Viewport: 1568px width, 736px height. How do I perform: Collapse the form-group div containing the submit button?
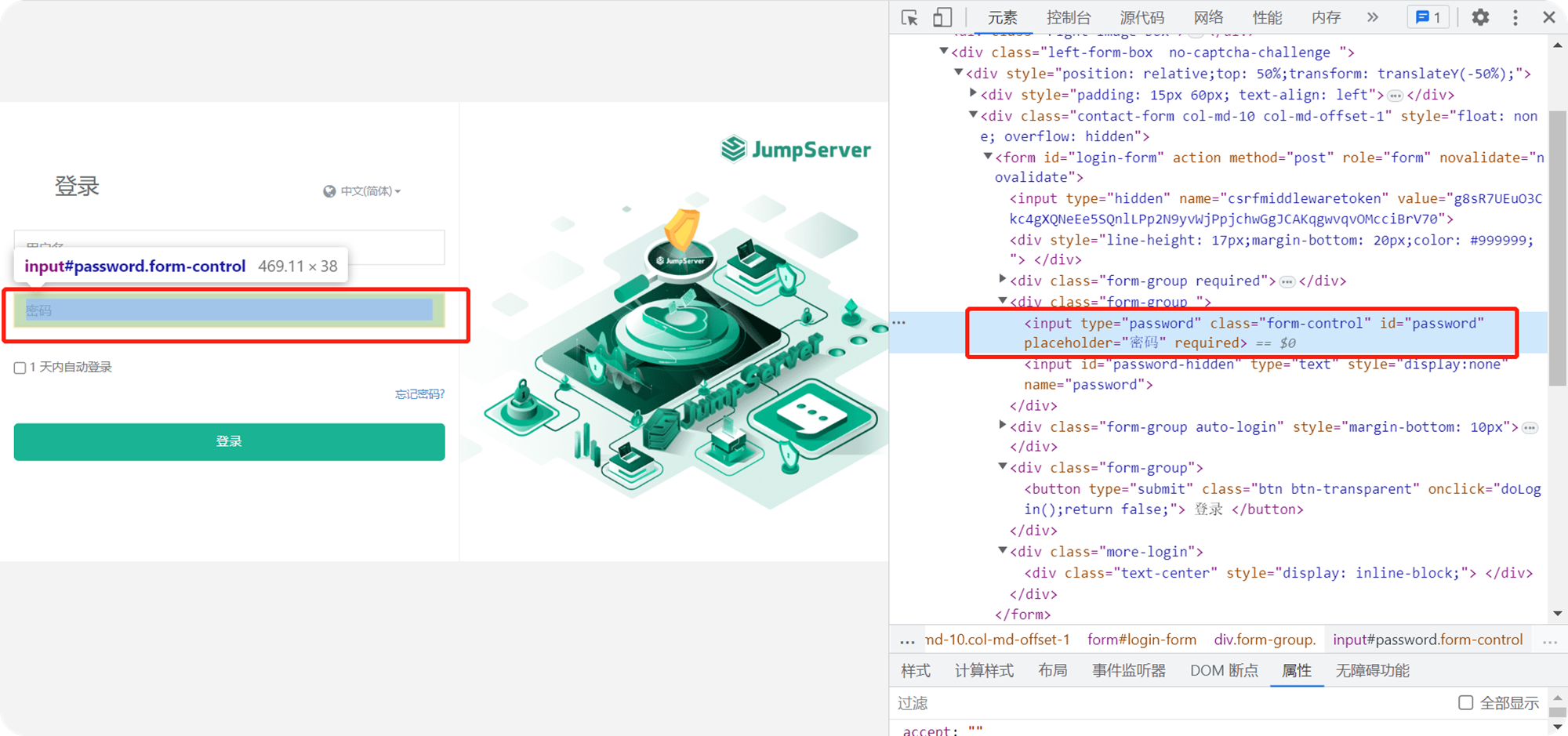(x=1003, y=466)
